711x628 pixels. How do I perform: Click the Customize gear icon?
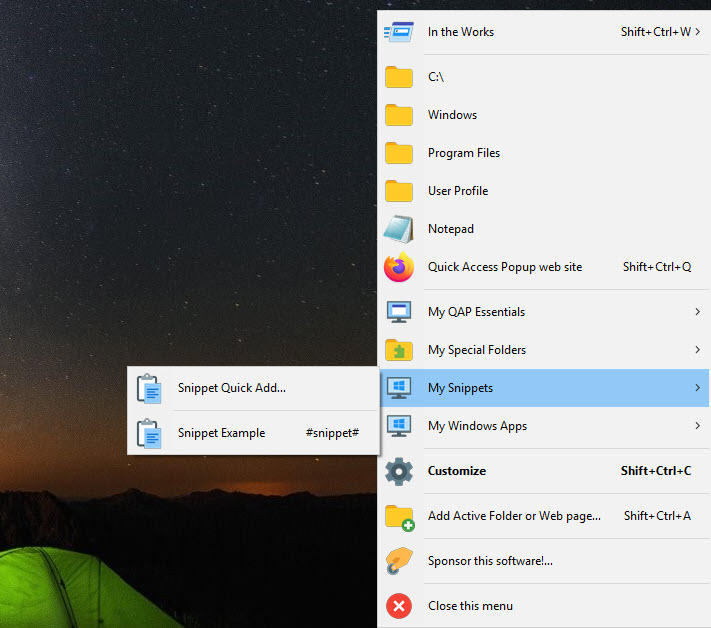pos(399,471)
